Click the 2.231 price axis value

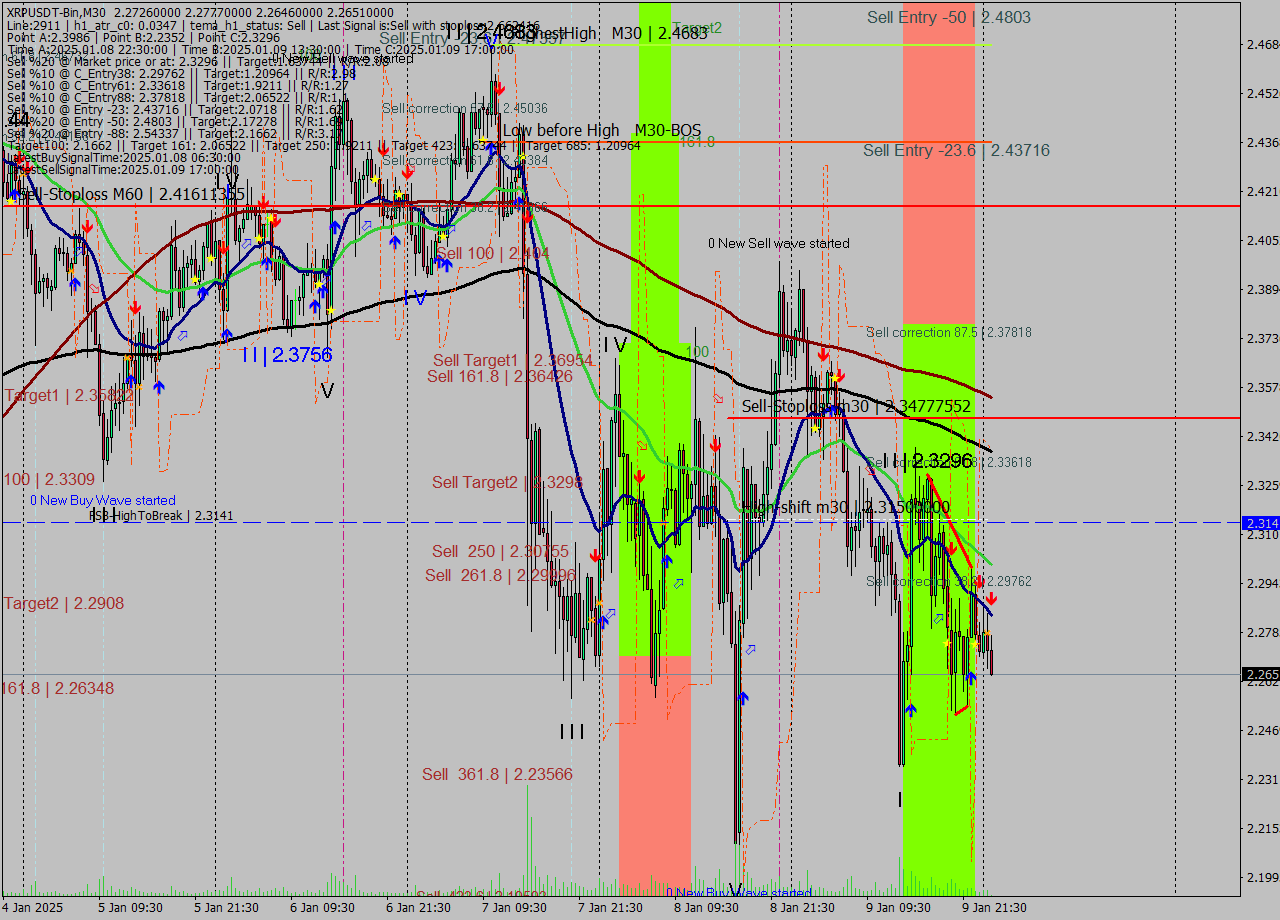click(x=1261, y=779)
